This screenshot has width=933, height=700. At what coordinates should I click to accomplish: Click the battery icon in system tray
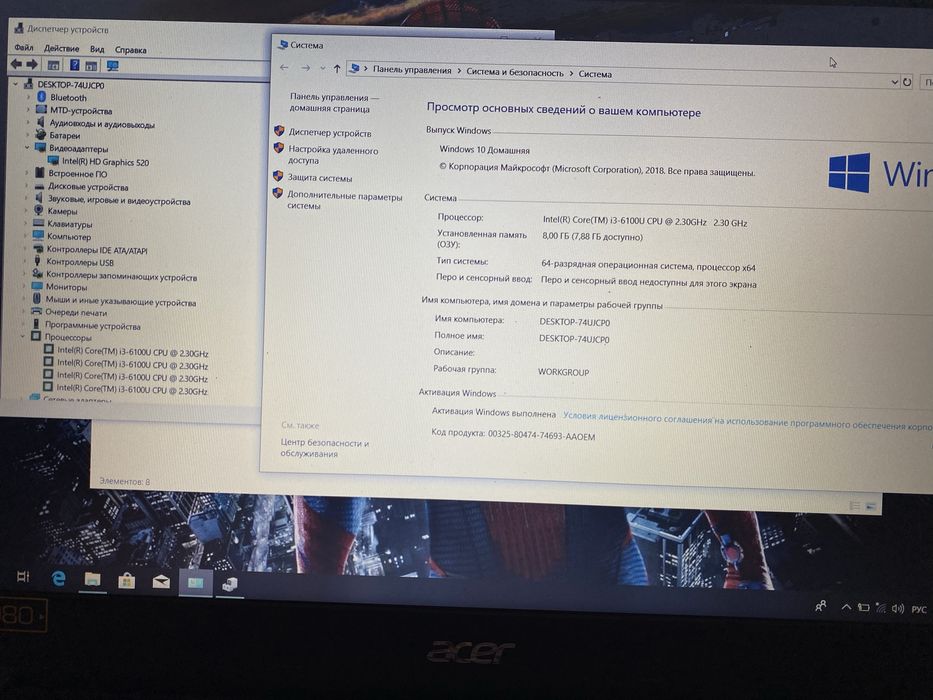pyautogui.click(x=863, y=607)
